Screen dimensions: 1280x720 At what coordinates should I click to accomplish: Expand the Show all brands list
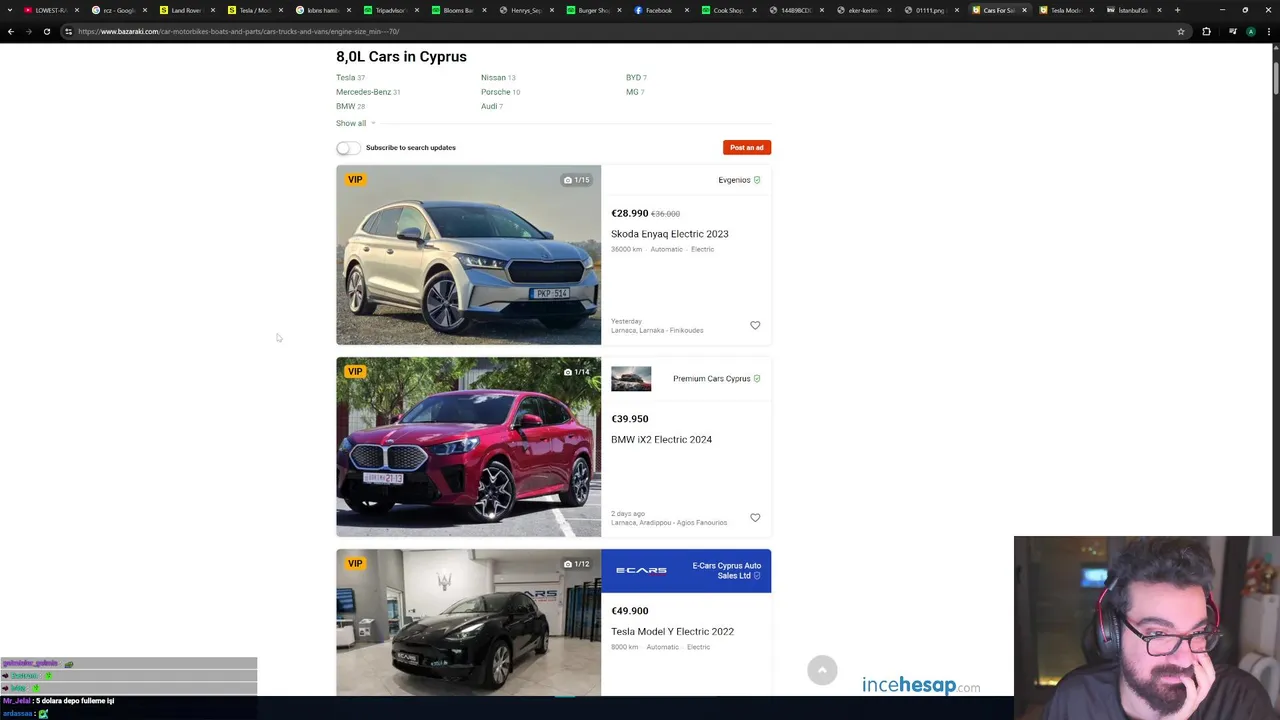(x=356, y=123)
